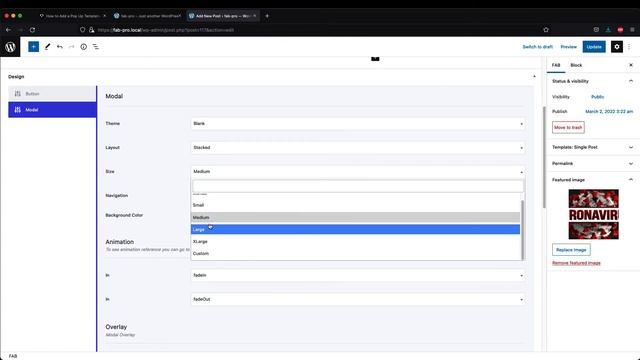Viewport: 640px width, 360px height.
Task: Edit the publish date March 2, 2022
Action: coord(609,111)
